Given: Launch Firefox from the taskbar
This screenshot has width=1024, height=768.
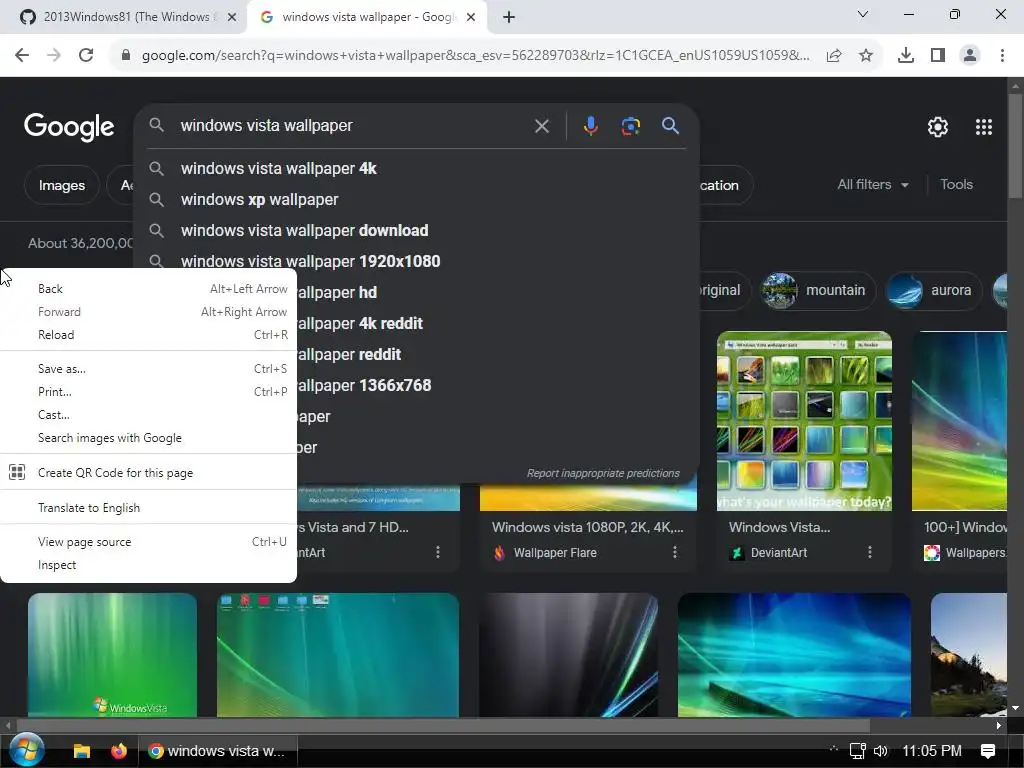Looking at the screenshot, I should click(119, 751).
